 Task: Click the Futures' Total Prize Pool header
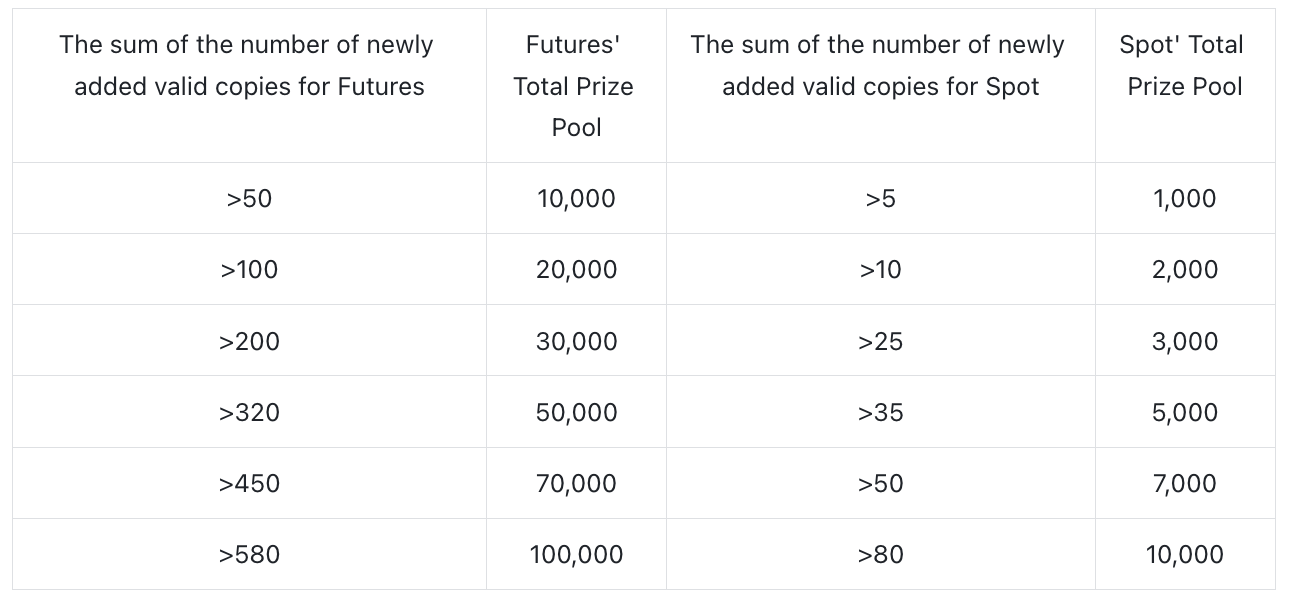[x=575, y=86]
